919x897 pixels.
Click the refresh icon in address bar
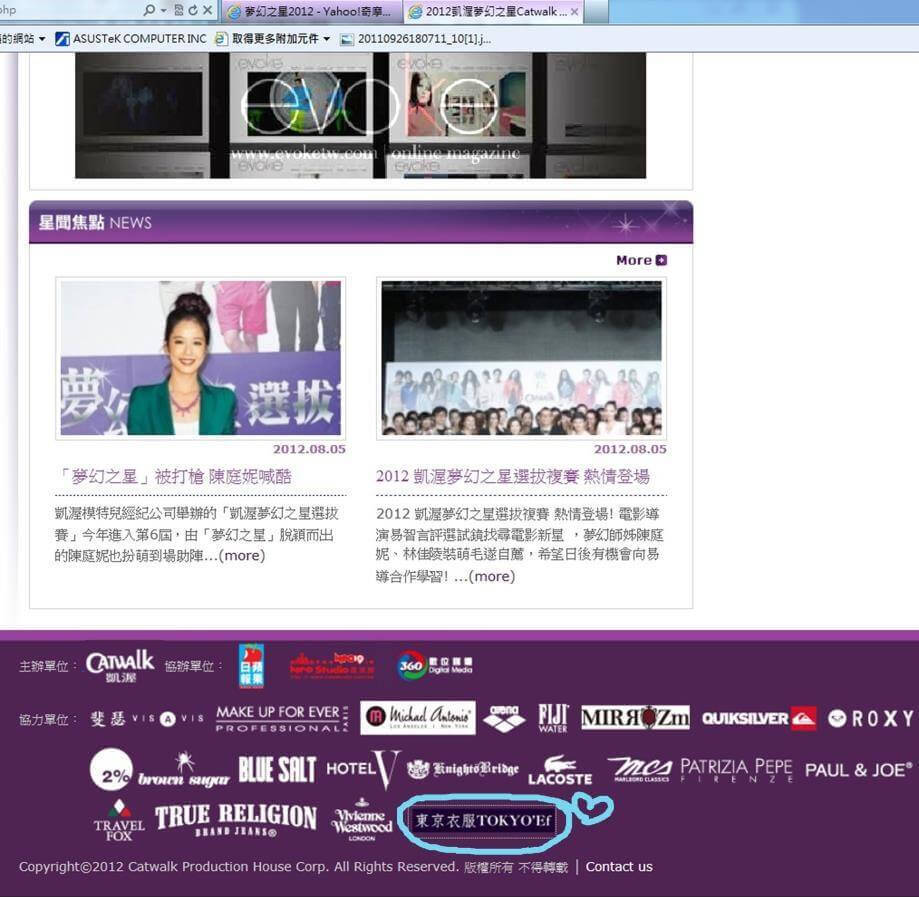click(x=193, y=10)
